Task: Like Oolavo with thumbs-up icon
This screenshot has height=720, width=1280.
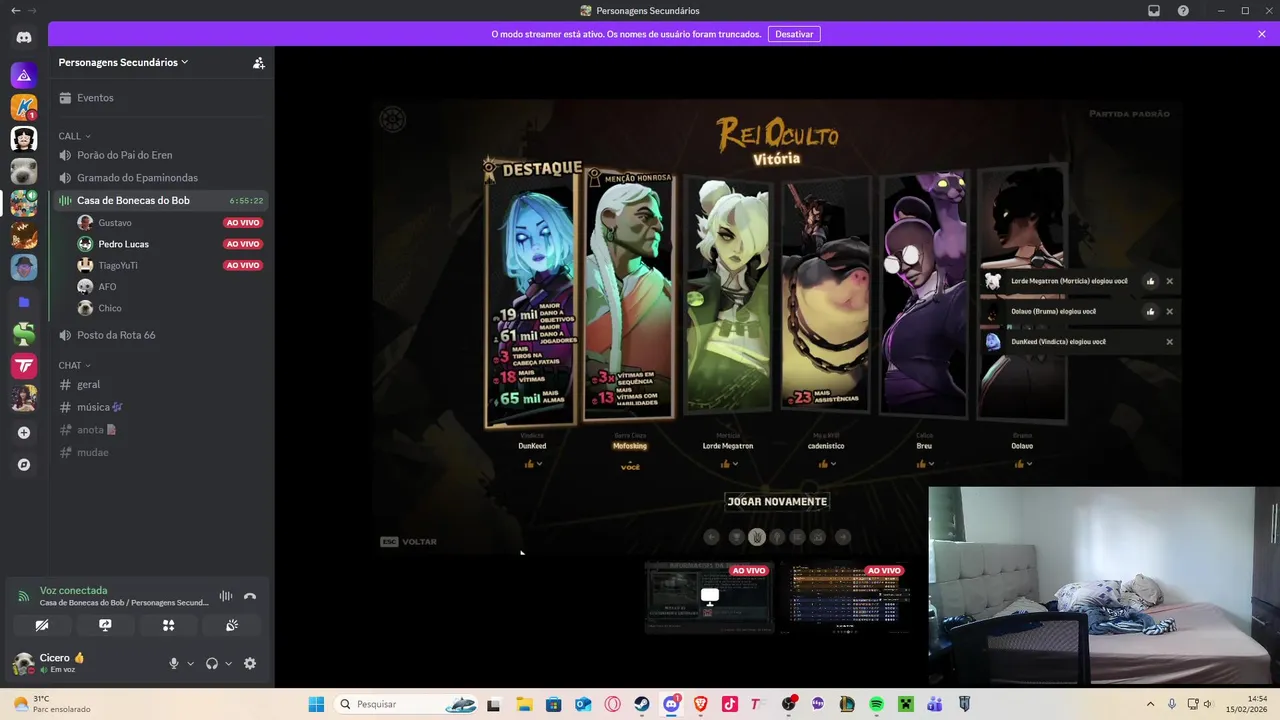Action: click(x=1019, y=464)
